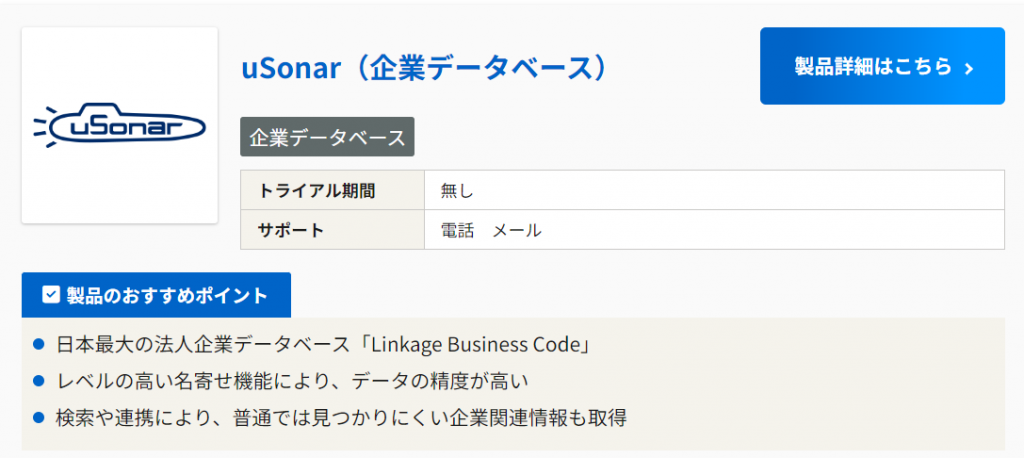Click the Linkage Business Code text line
This screenshot has height=458, width=1024.
point(325,345)
